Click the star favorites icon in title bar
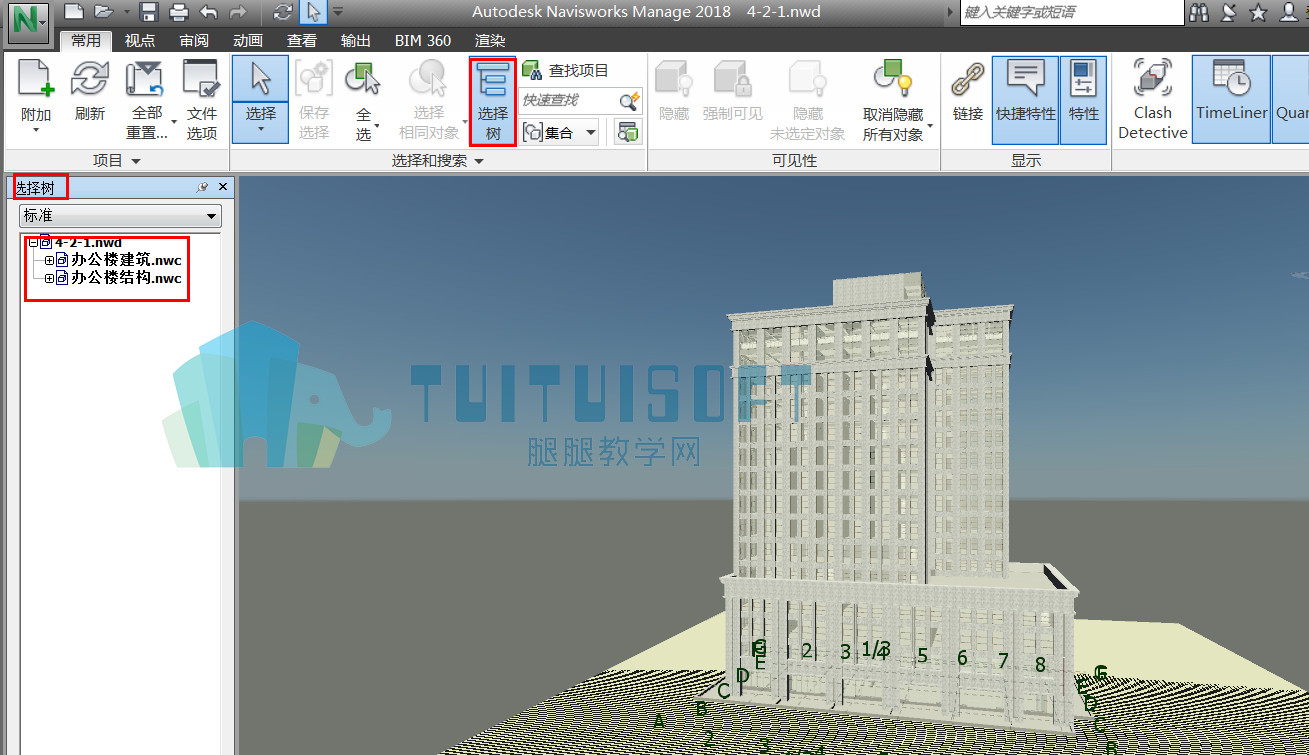The image size is (1309, 755). click(x=1258, y=13)
